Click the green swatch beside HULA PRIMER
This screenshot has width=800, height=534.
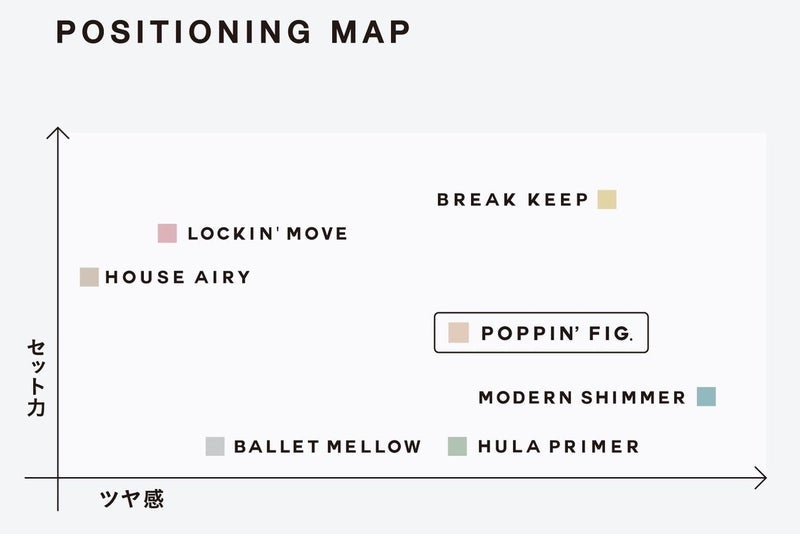[x=458, y=446]
